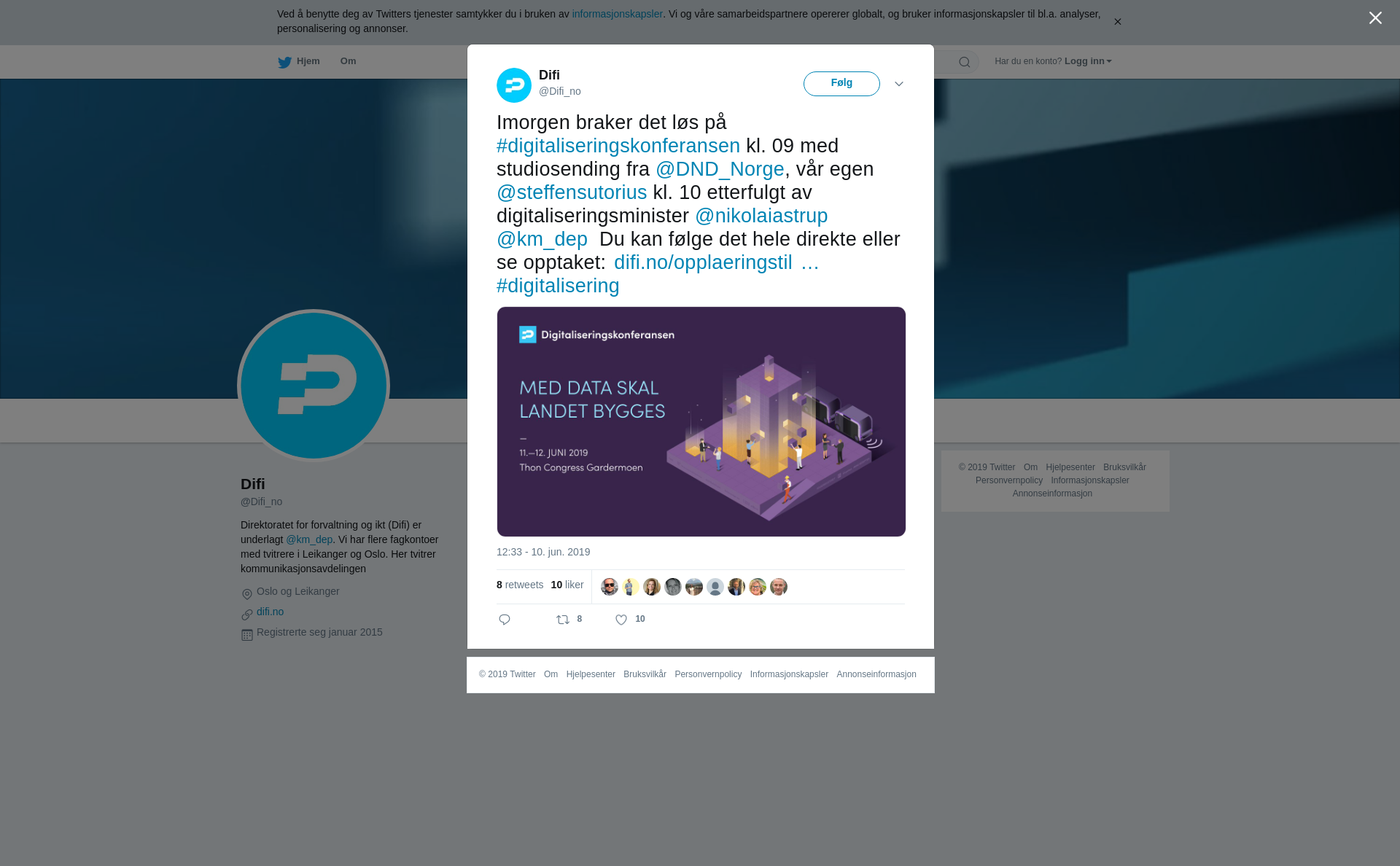Open the Om menu item in top bar
This screenshot has height=866, width=1400.
tap(348, 61)
